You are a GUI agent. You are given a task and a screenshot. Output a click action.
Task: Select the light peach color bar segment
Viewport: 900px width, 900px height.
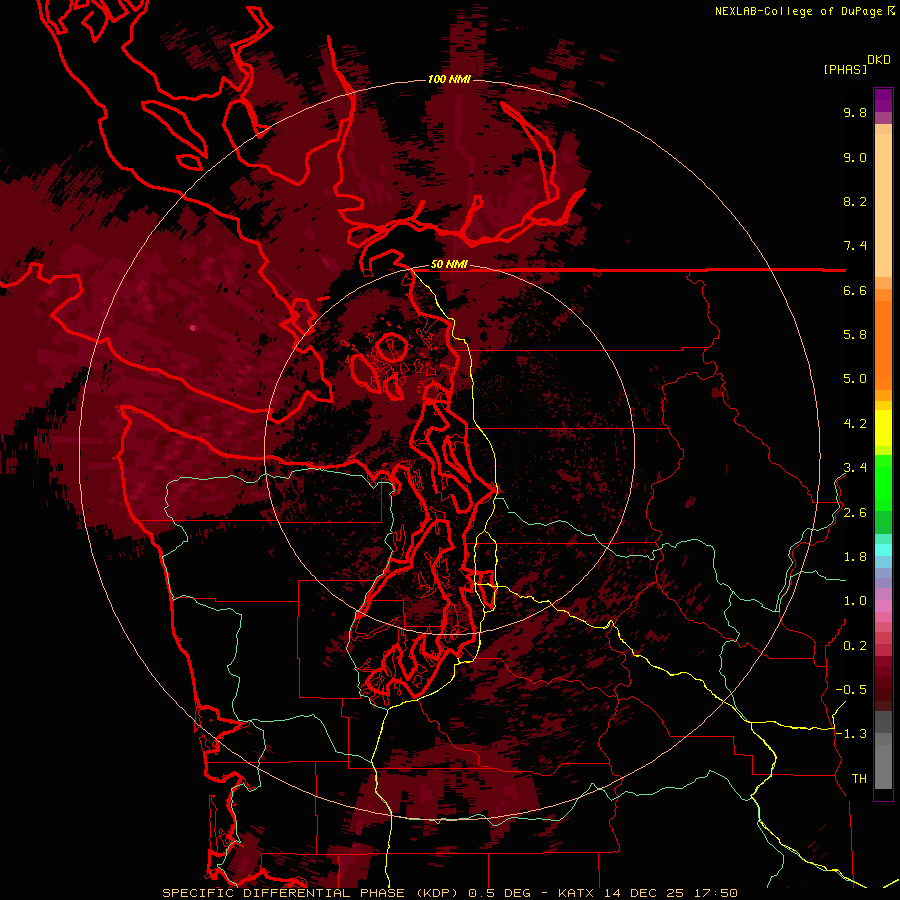[883, 205]
